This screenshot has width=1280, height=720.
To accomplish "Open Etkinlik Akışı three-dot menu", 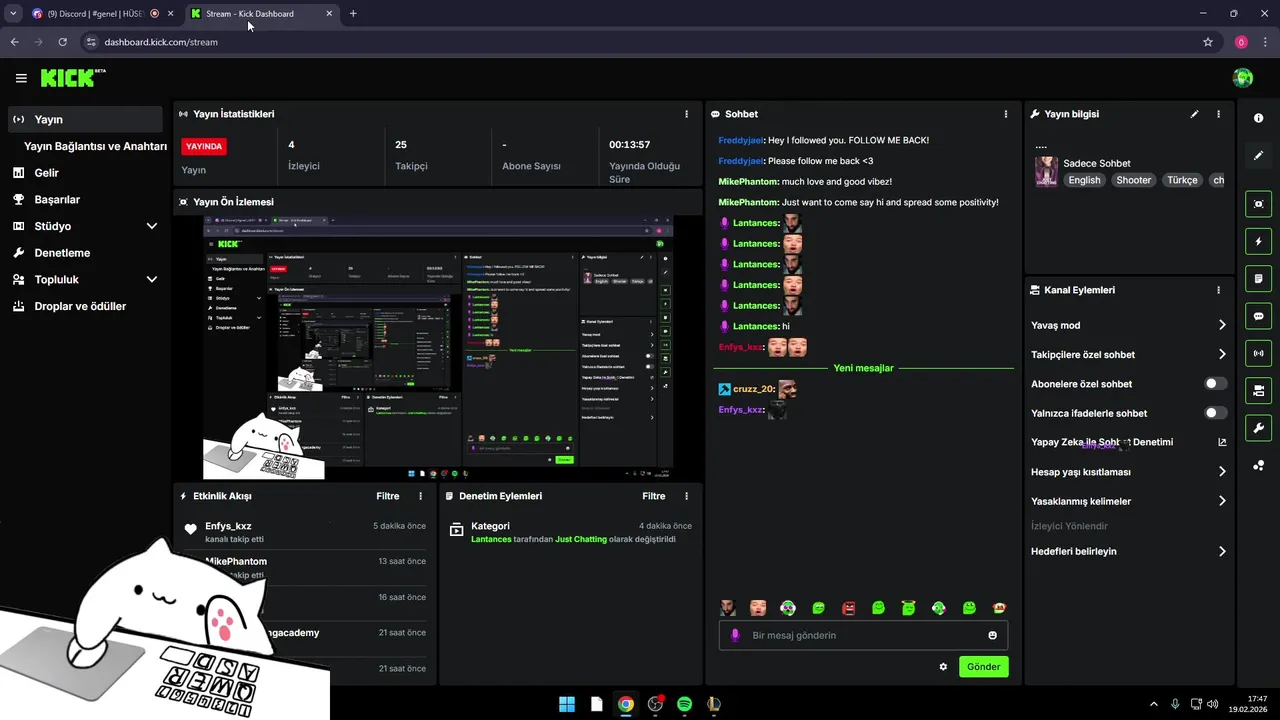I will coord(420,496).
